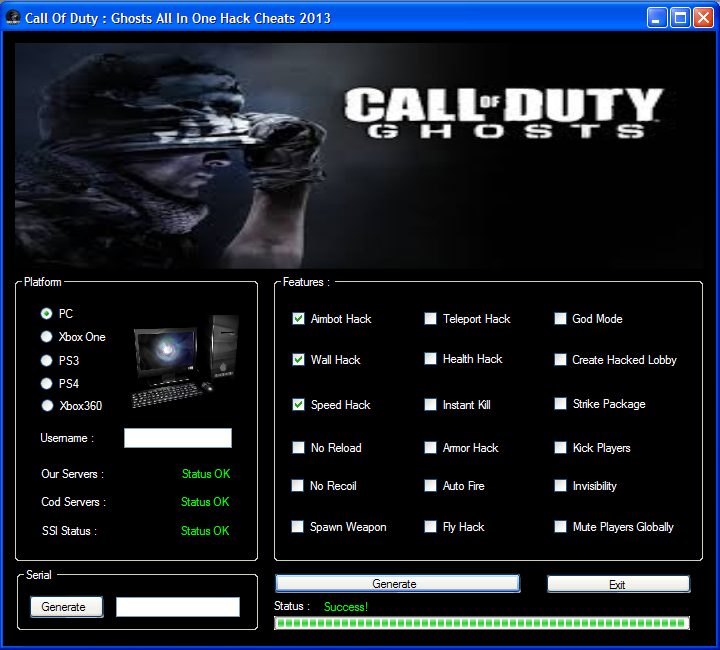Check the Teleport Hack box

(430, 319)
